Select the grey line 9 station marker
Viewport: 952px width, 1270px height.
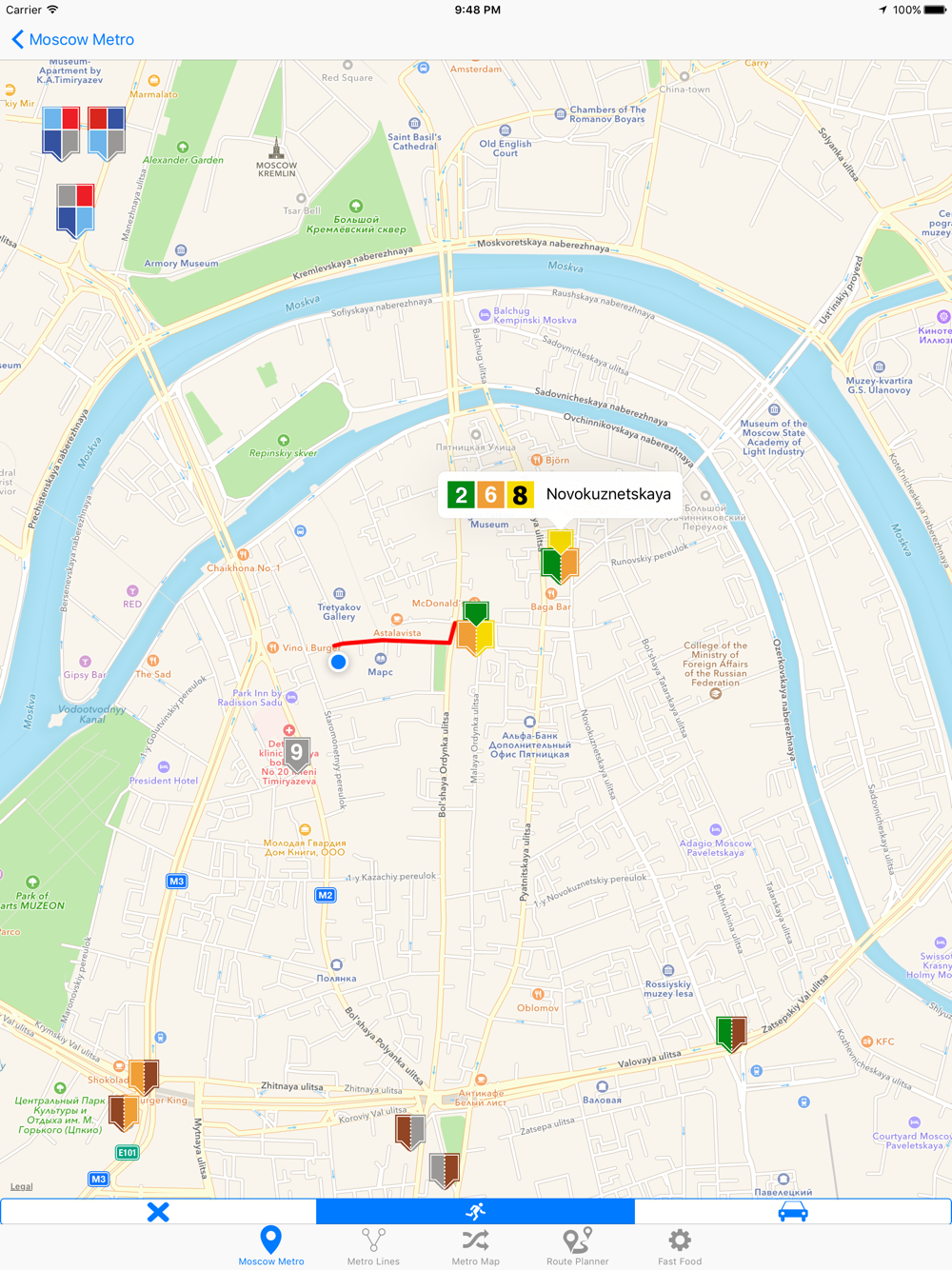tap(297, 755)
